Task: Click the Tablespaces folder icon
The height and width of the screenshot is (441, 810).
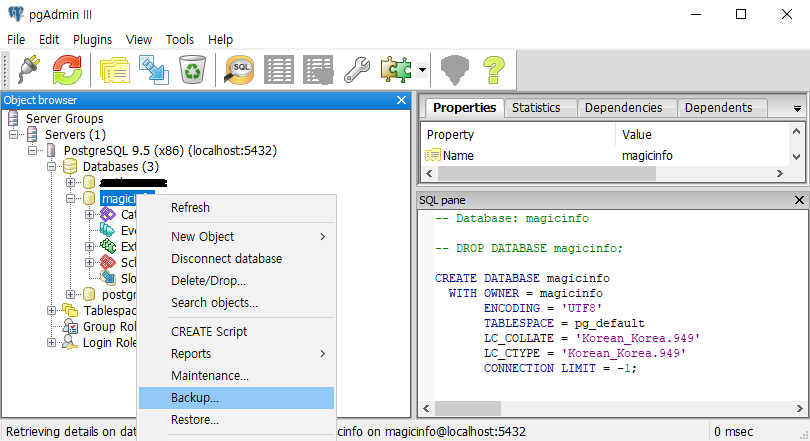Action: (x=70, y=310)
